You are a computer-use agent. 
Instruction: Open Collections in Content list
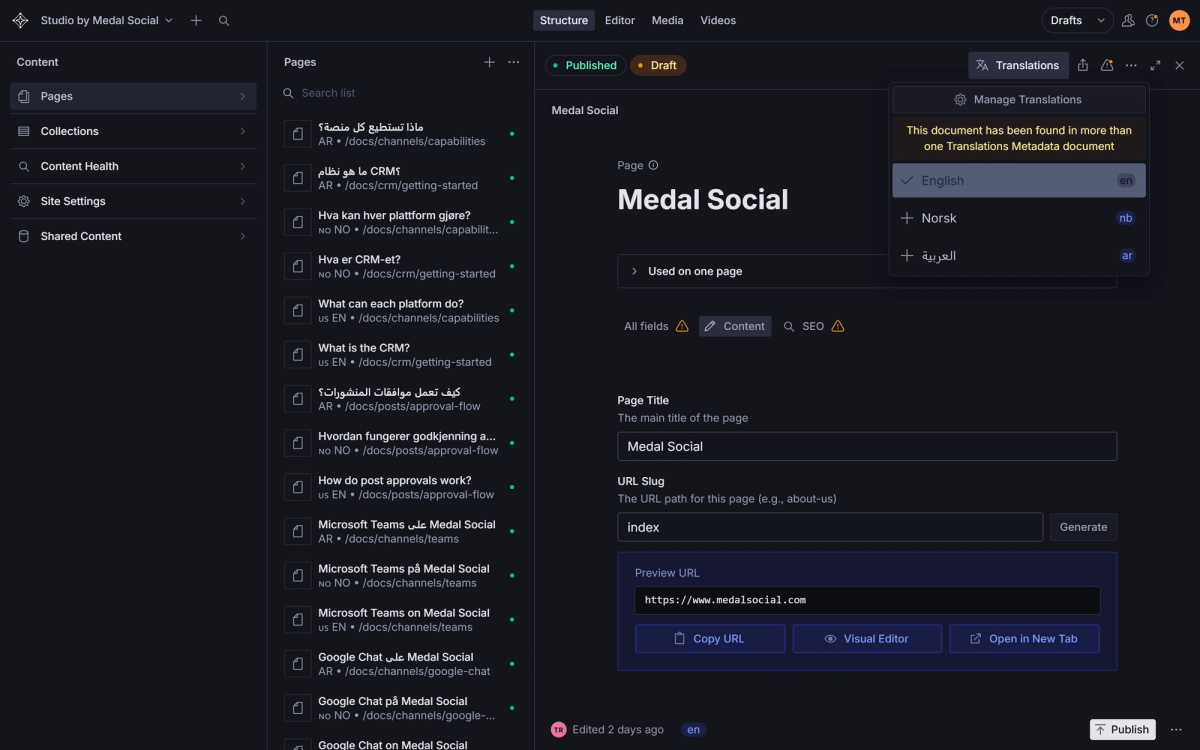tap(133, 131)
